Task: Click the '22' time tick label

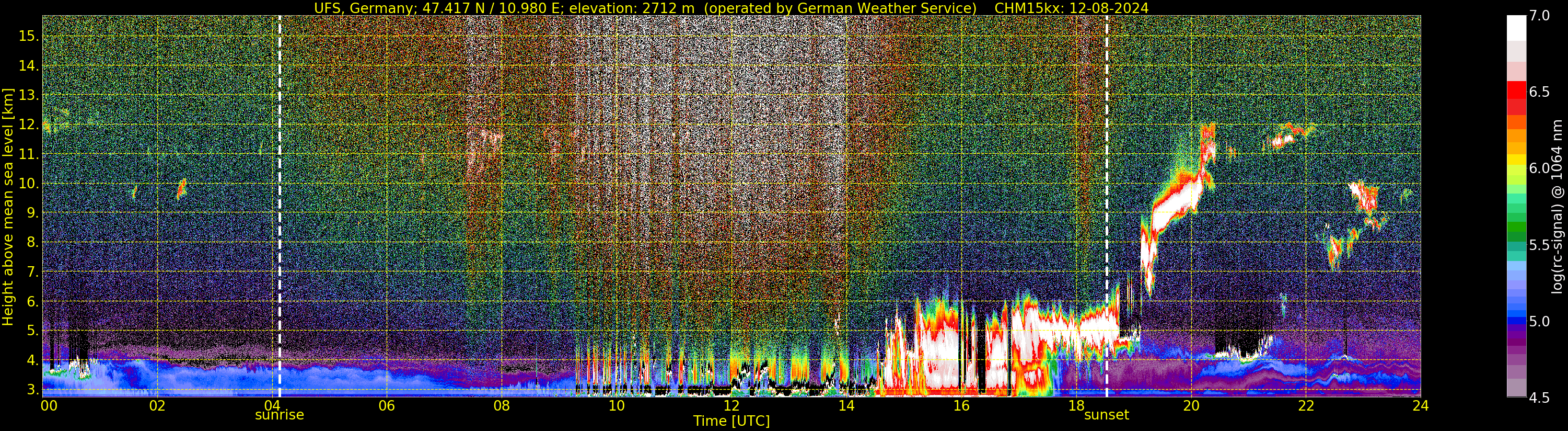Action: coord(1306,405)
